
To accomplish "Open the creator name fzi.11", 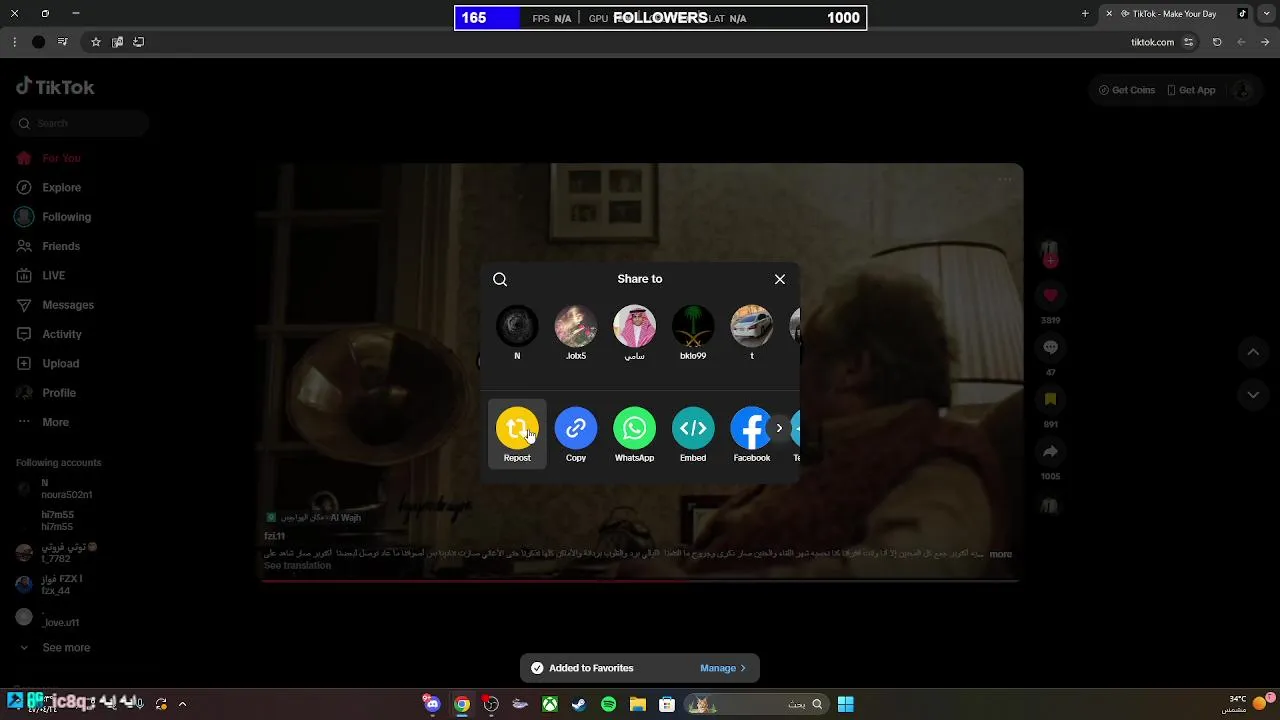I will click(x=274, y=537).
